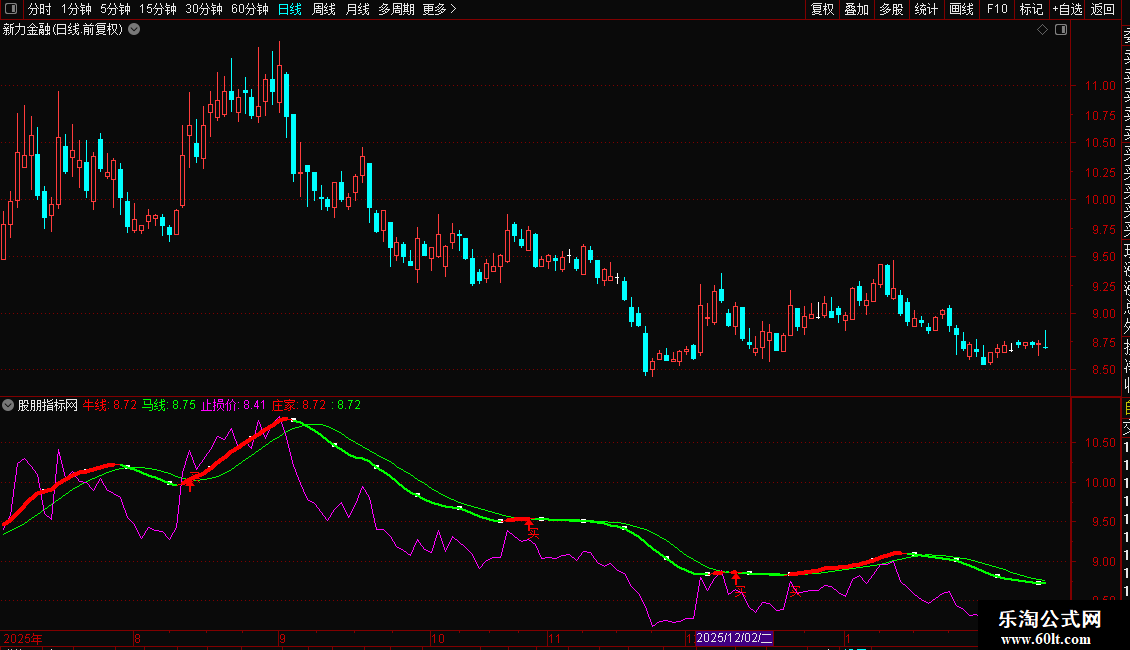The height and width of the screenshot is (650, 1130).
Task: Click the 止损价: 8.41 indicator value
Action: (233, 405)
